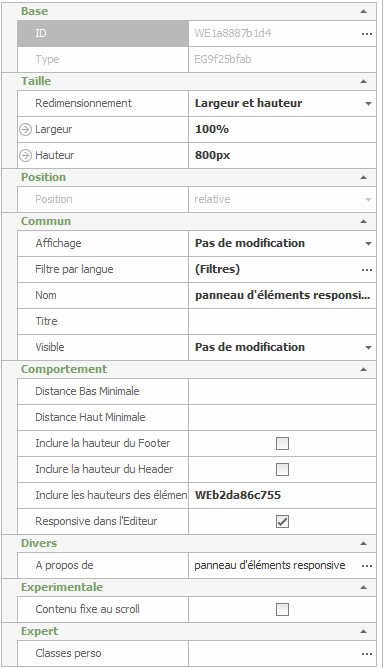
Task: Enable Inclure la hauteur du Footer checkbox
Action: coord(282,443)
